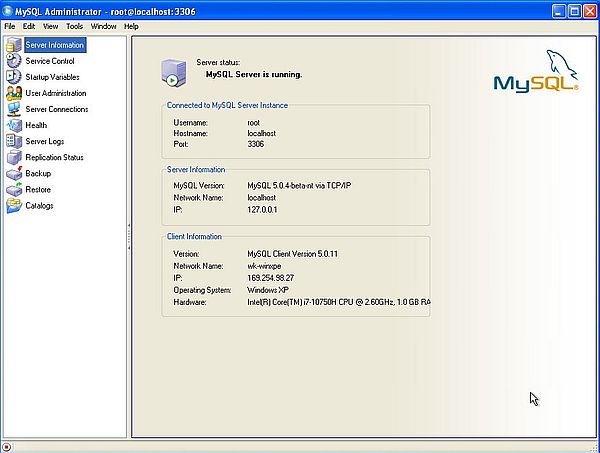This screenshot has height=453, width=600.
Task: Click the Startup Variables icon
Action: point(14,77)
